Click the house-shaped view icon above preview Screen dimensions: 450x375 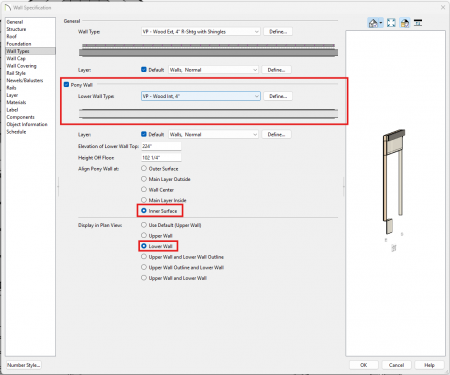pos(373,23)
